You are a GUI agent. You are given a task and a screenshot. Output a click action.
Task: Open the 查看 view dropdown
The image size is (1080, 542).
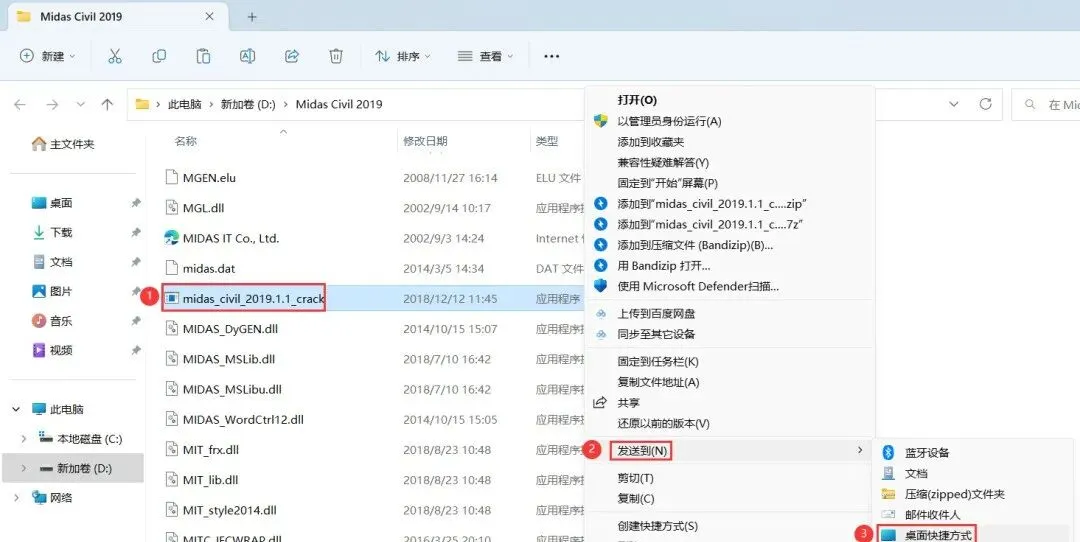point(486,56)
